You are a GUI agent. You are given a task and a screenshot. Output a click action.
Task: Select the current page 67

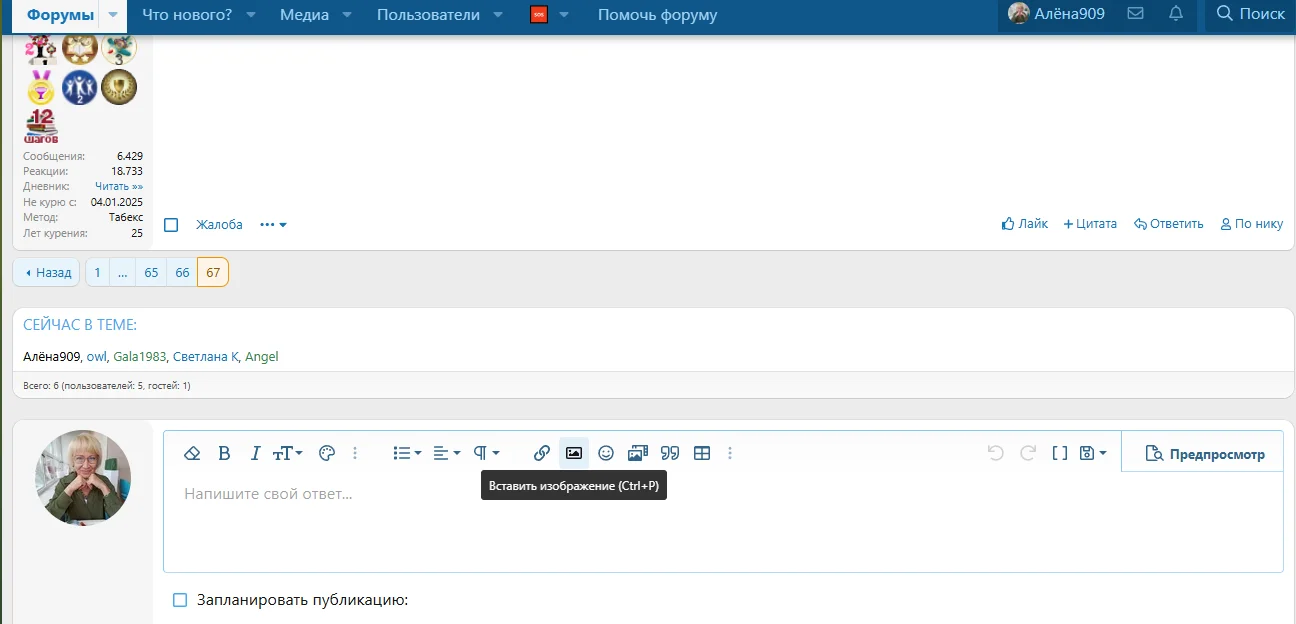coord(213,272)
